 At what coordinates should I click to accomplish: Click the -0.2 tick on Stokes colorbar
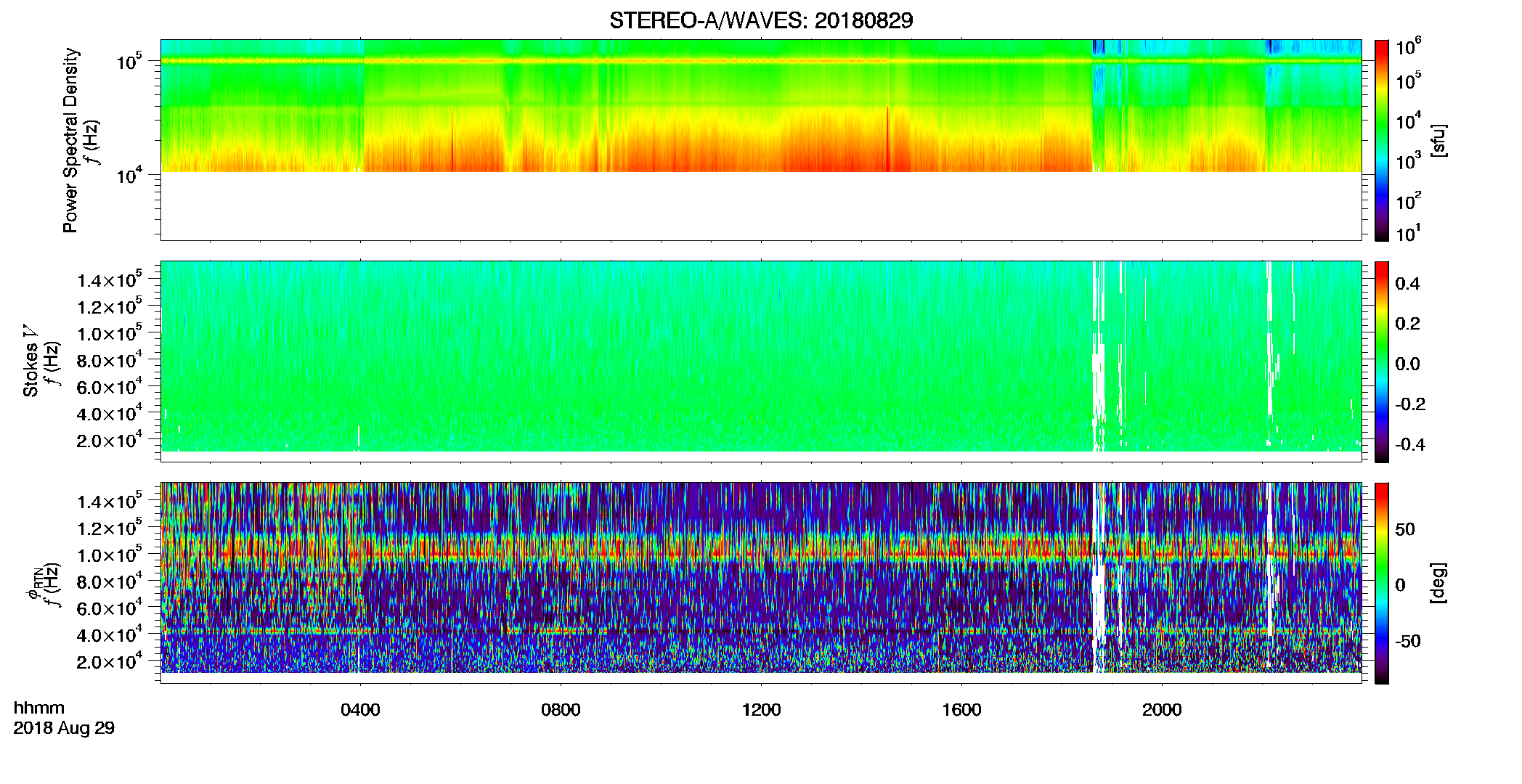point(1410,404)
